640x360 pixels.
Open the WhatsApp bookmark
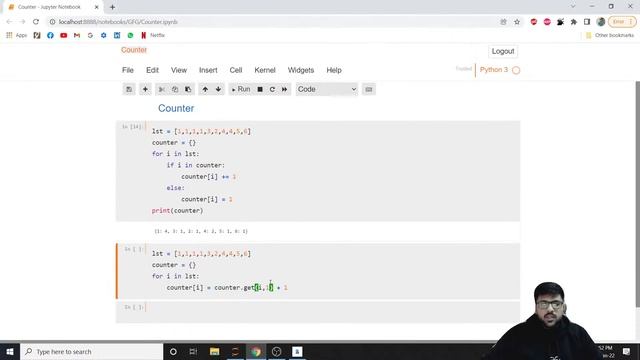[x=130, y=36]
